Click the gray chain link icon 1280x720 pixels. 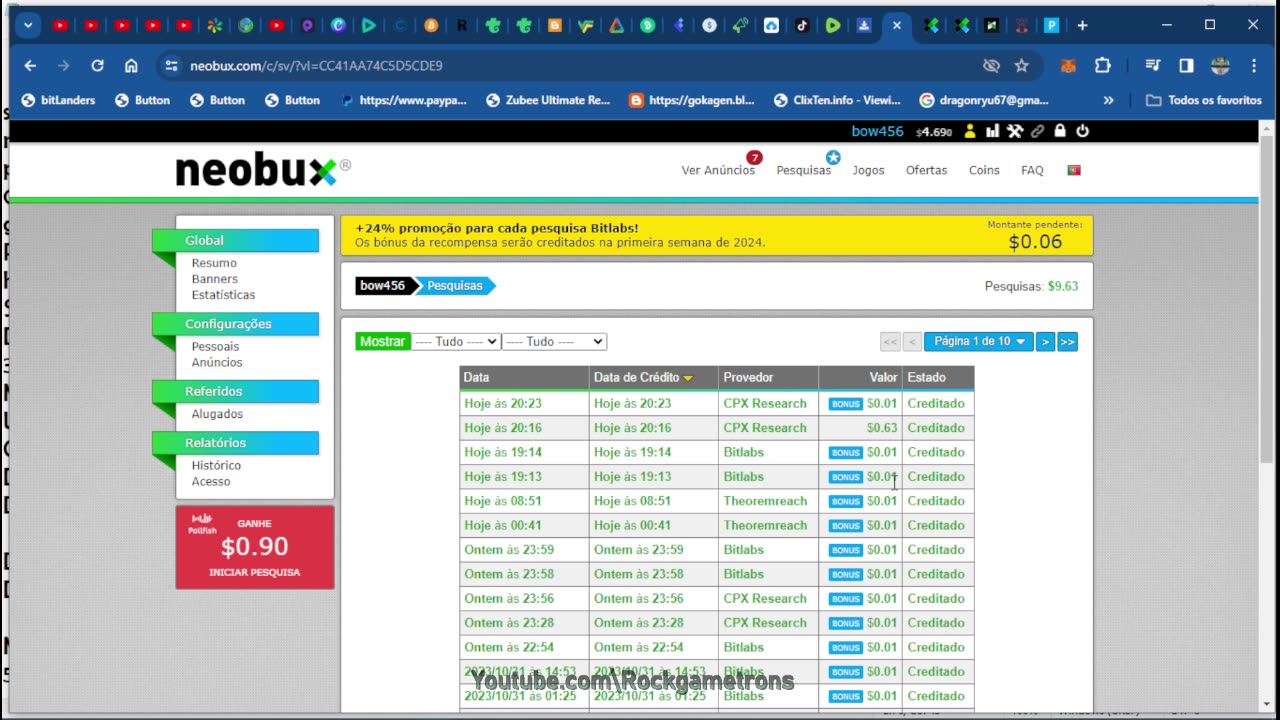coord(1038,131)
